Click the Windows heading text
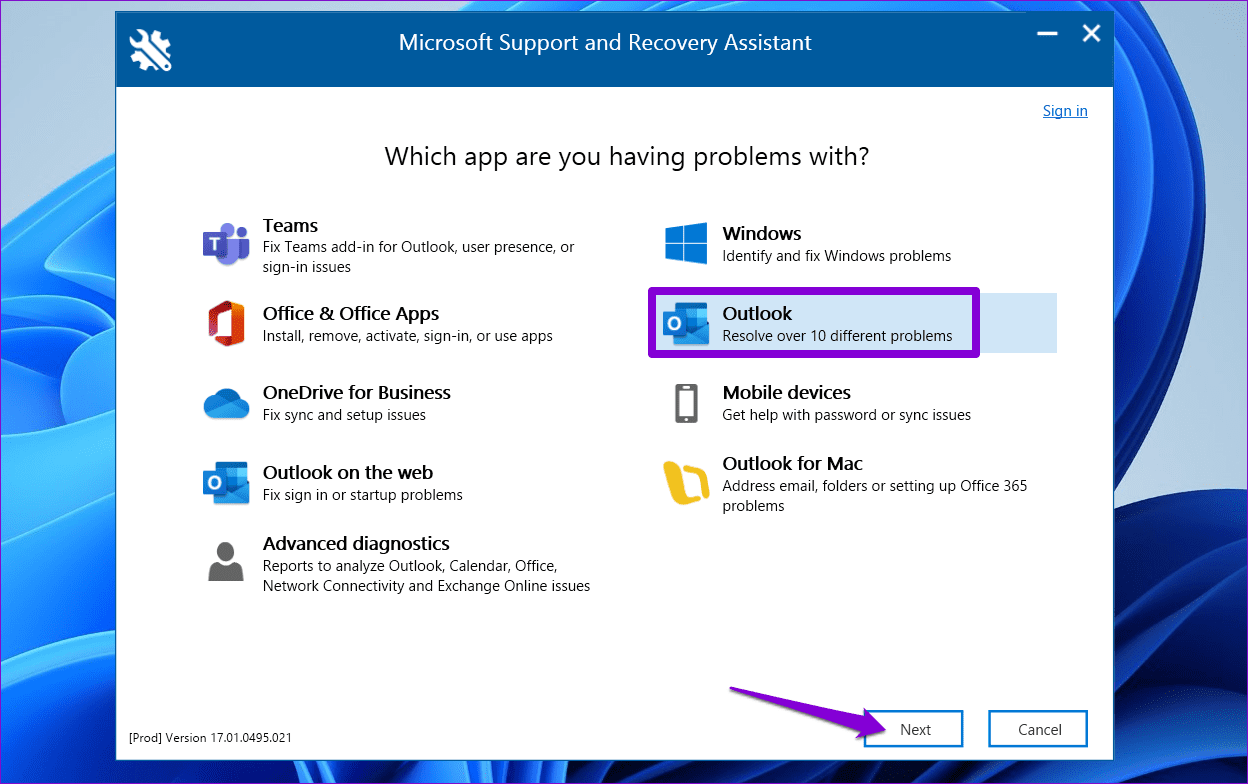 [762, 234]
